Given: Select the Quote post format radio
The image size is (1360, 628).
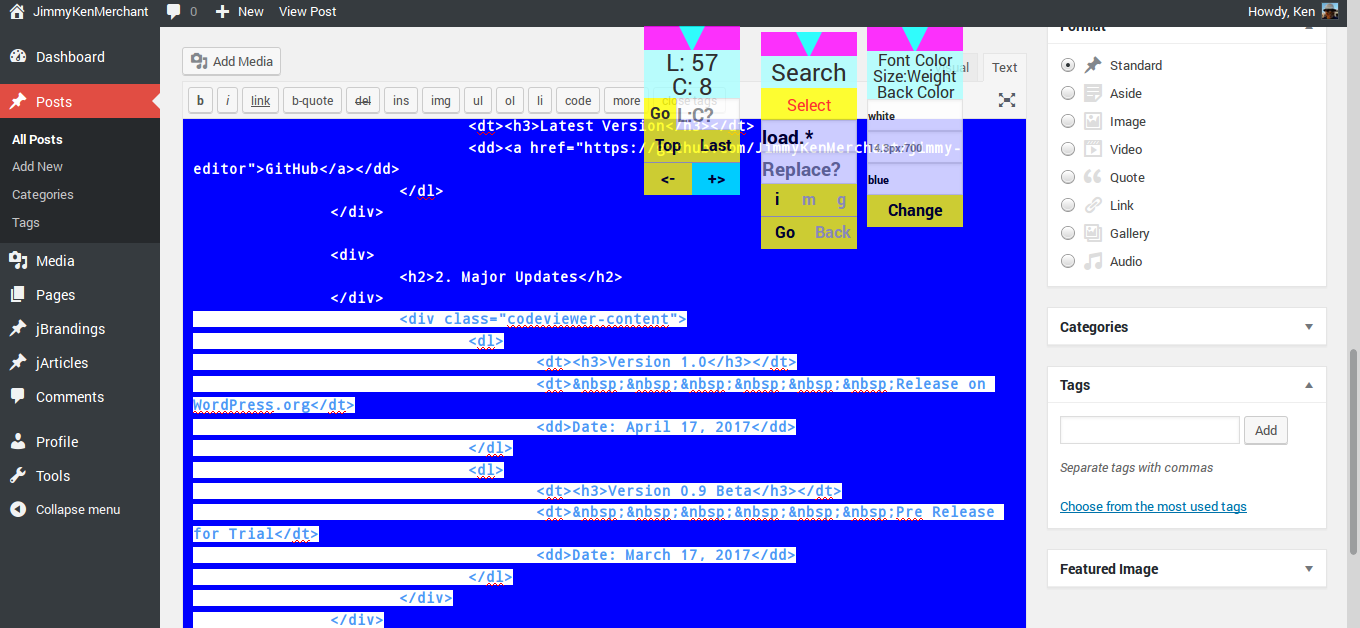Looking at the screenshot, I should (x=1068, y=177).
